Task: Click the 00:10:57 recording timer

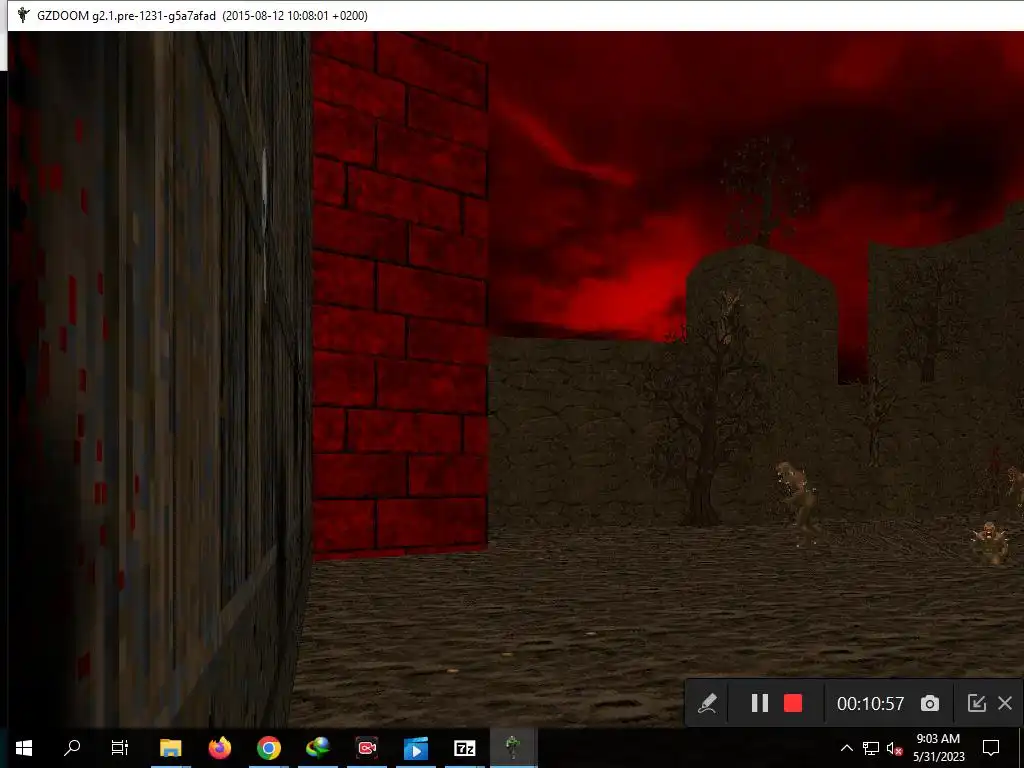Action: tap(871, 703)
